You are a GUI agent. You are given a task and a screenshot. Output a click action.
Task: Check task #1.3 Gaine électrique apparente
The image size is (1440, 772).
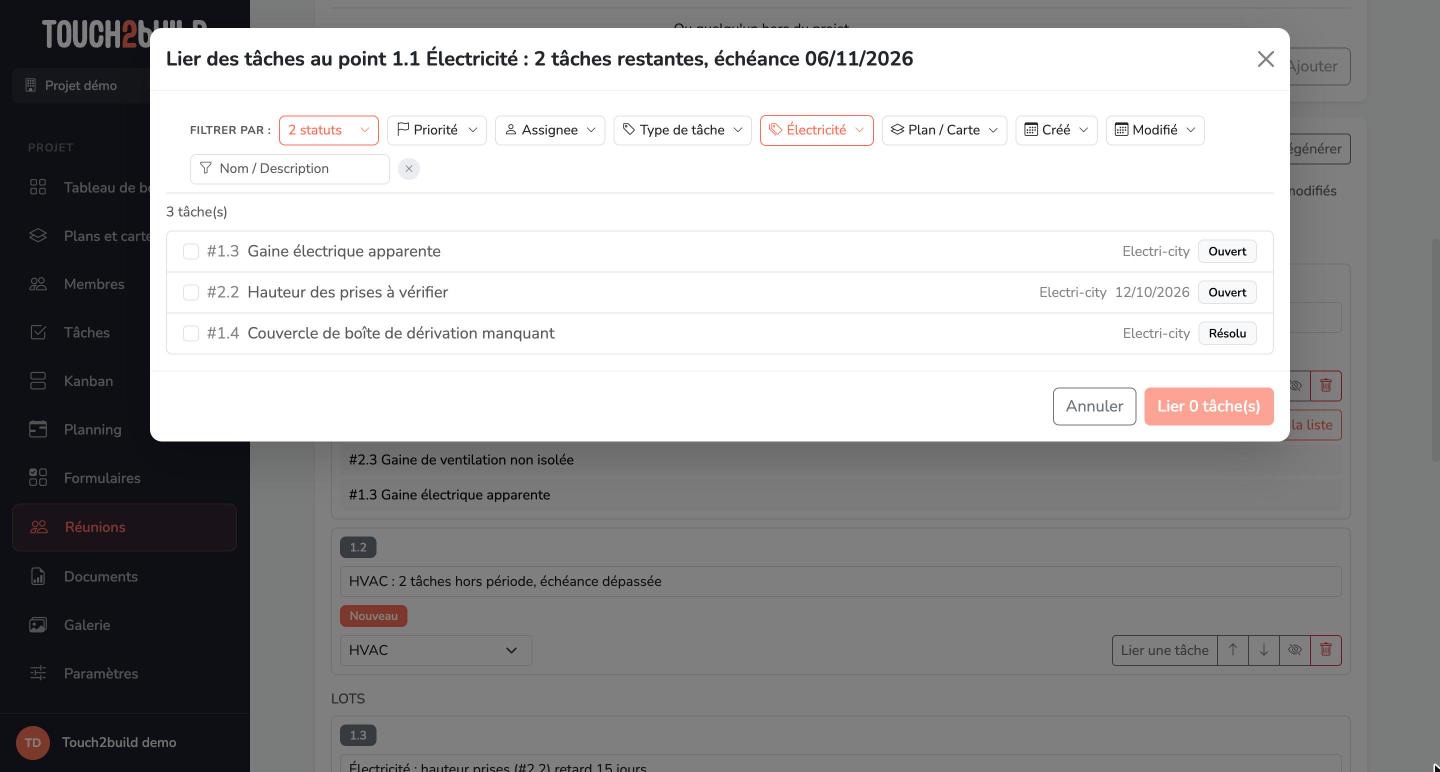click(191, 252)
